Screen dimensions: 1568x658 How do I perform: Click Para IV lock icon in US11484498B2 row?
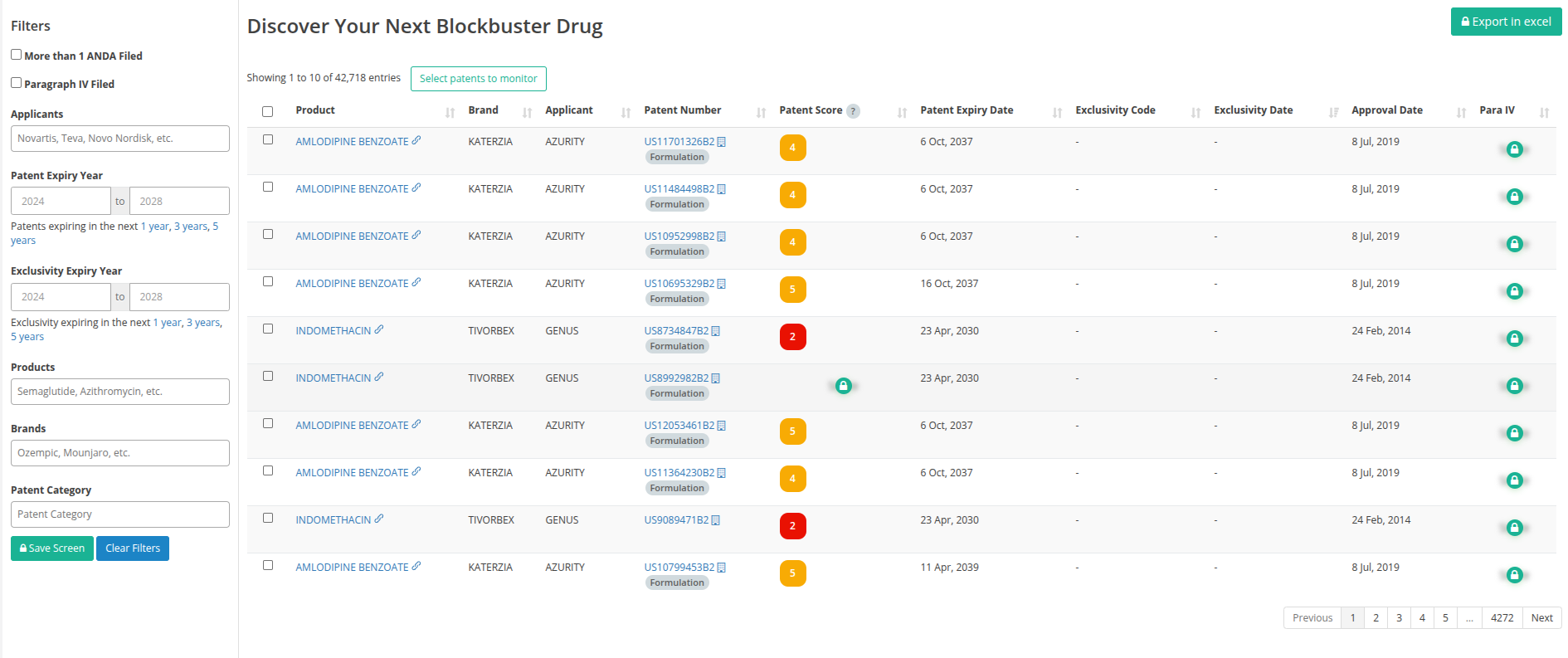(x=1514, y=197)
